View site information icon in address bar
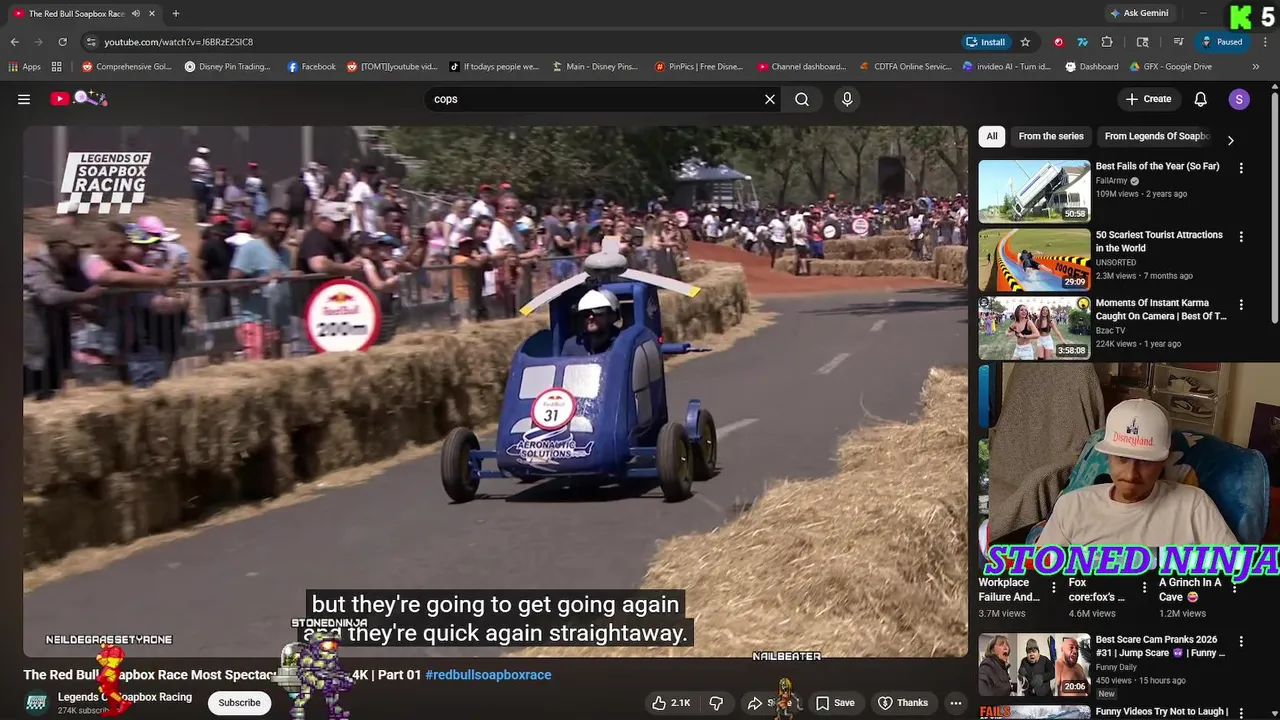This screenshot has width=1280, height=720. point(91,42)
